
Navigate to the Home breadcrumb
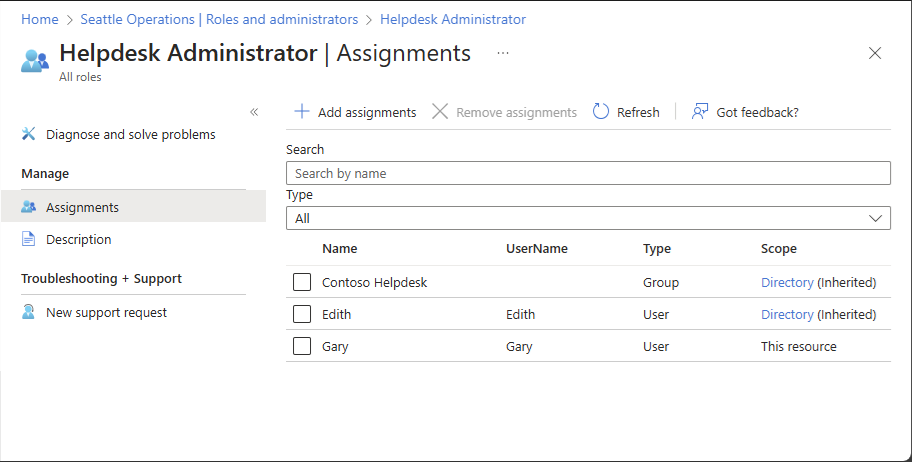click(39, 19)
